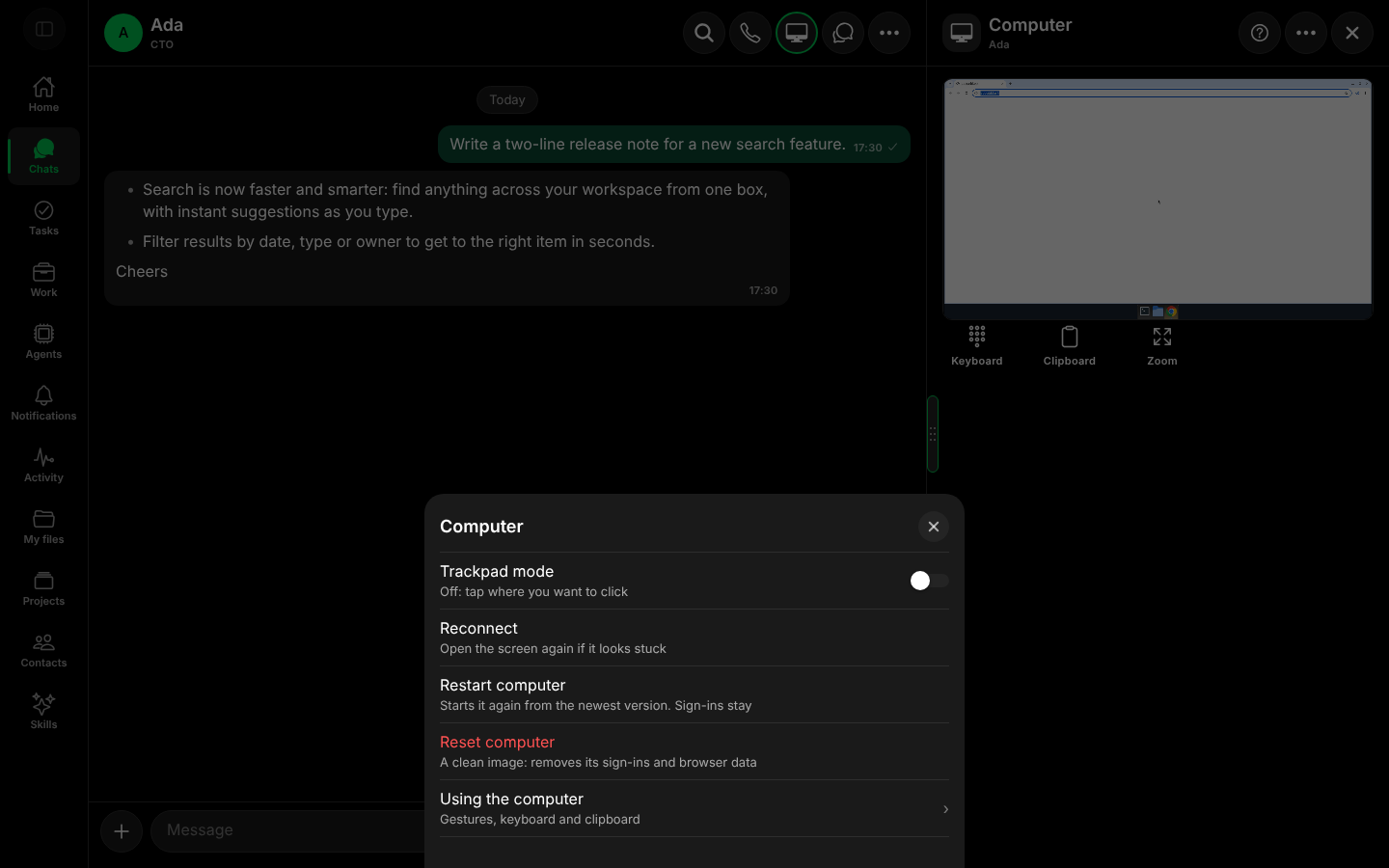This screenshot has height=868, width=1389.
Task: Open the Activity section
Action: coord(43,465)
